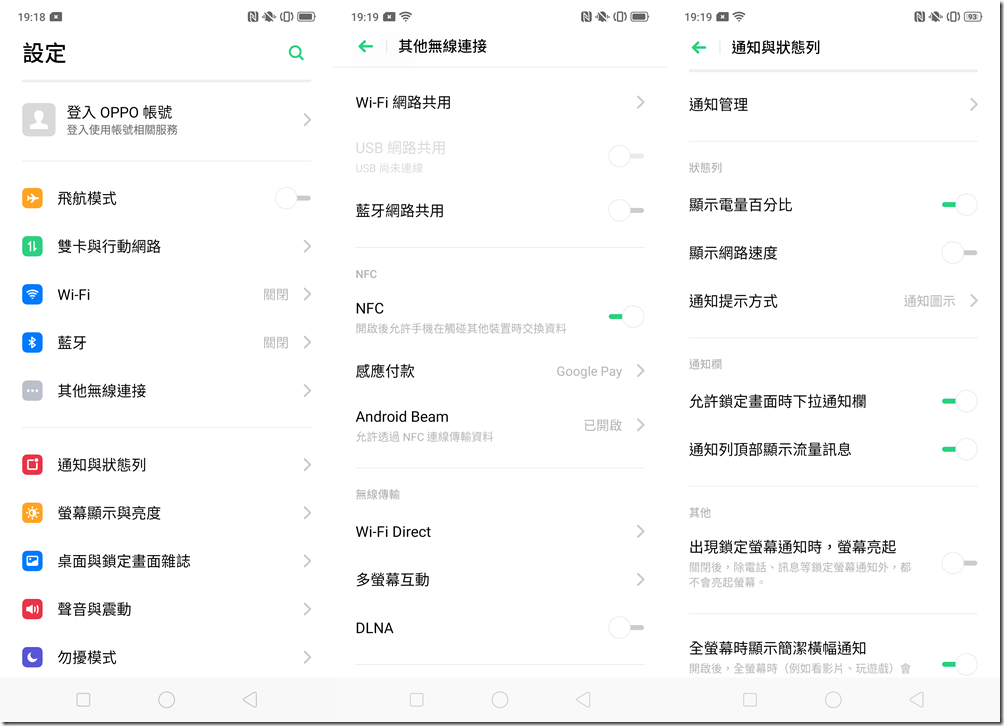The width and height of the screenshot is (1004, 726).
Task: Tap Wi-Fi 關閉 status text
Action: click(x=276, y=294)
